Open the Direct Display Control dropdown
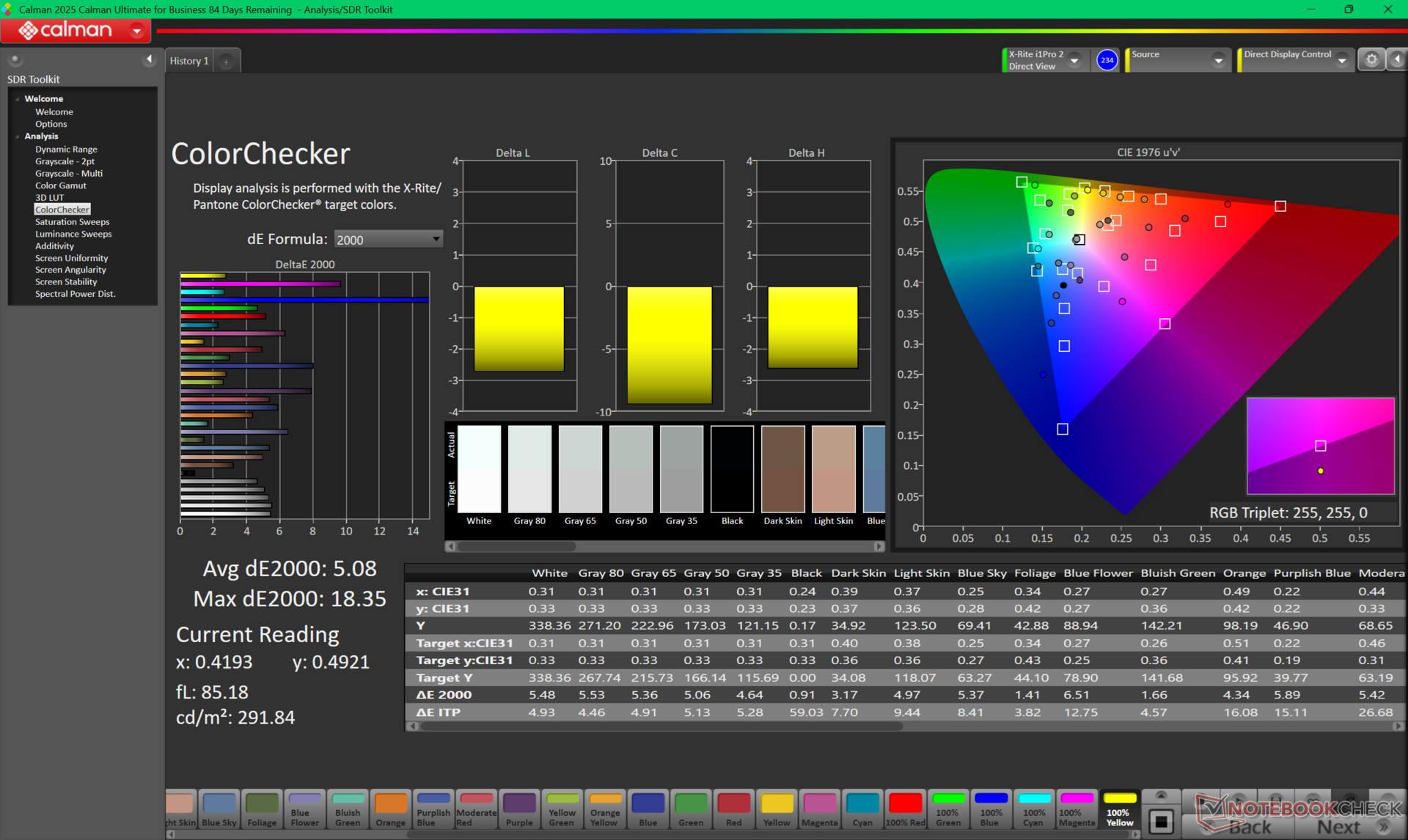Viewport: 1408px width, 840px height. (x=1341, y=61)
